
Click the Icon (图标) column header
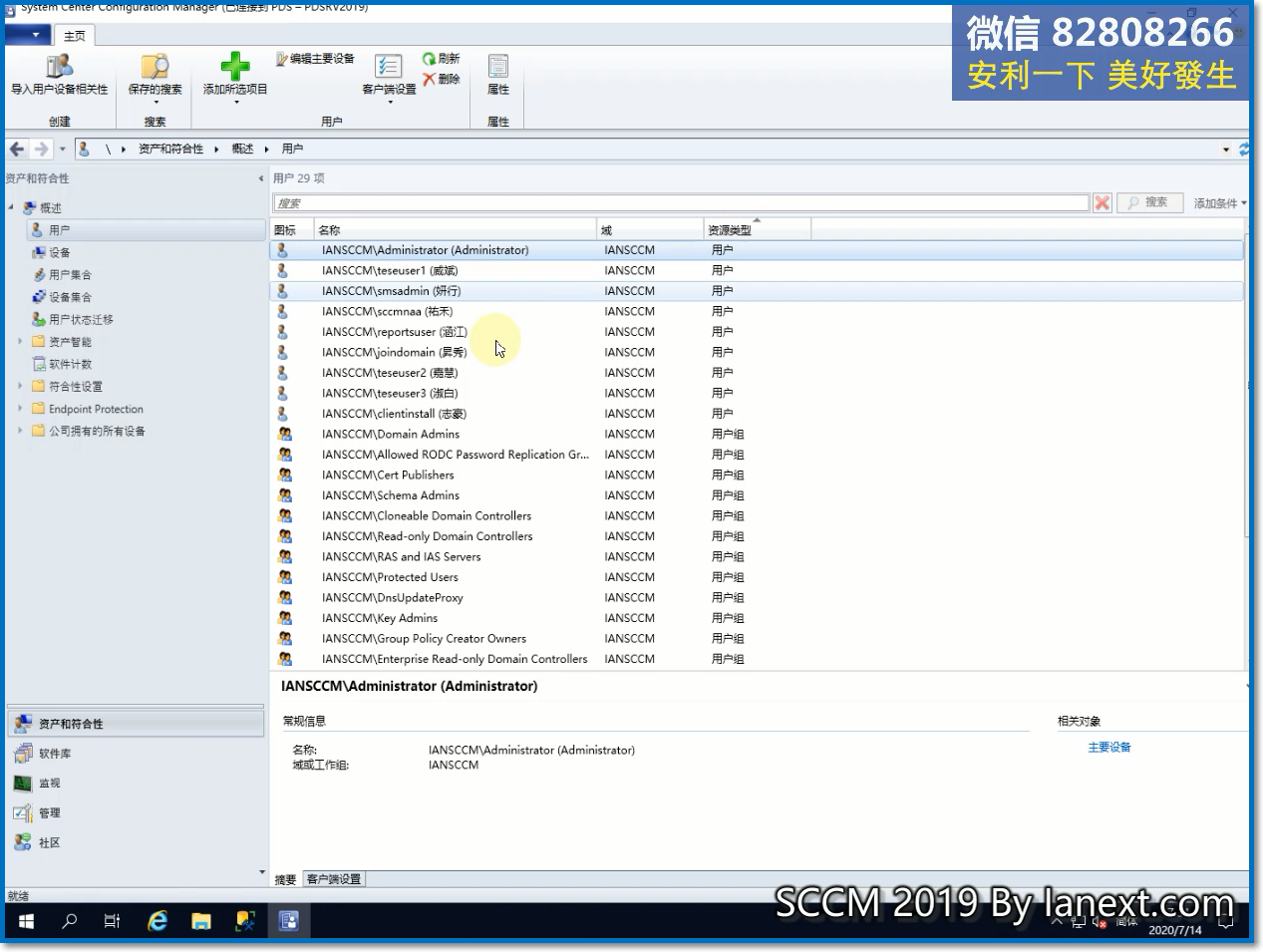[x=292, y=230]
